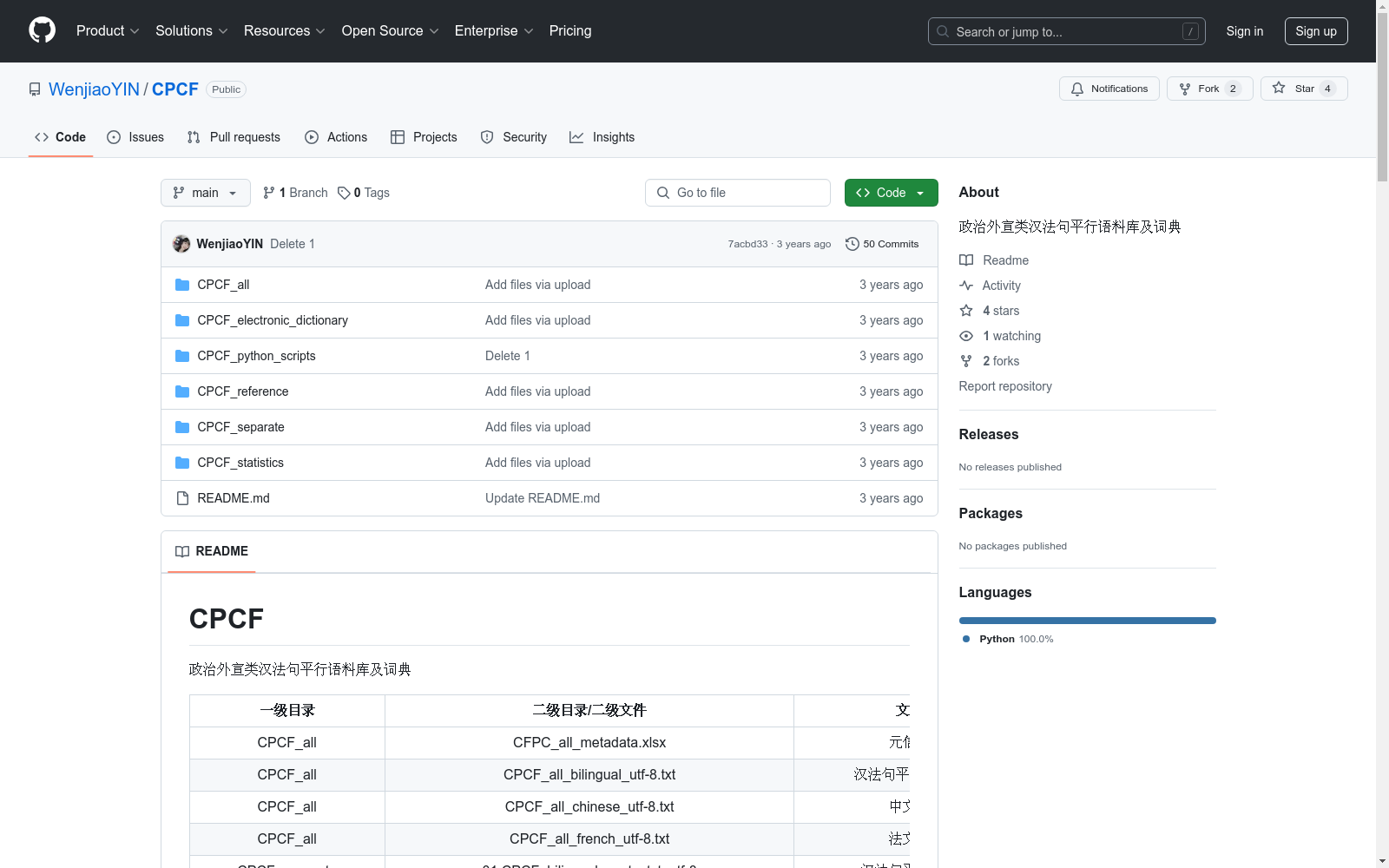Click the fork count badge 2
Viewport: 1389px width, 868px height.
(1233, 89)
